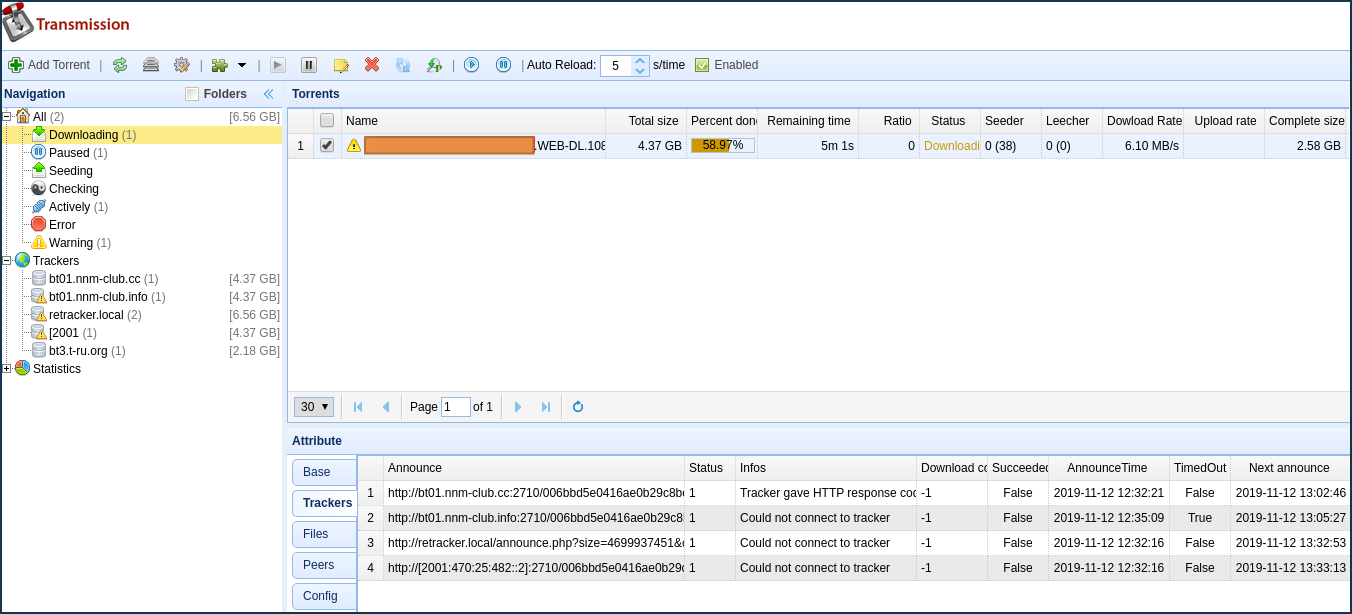Collapse the All tree node

pos(7,116)
